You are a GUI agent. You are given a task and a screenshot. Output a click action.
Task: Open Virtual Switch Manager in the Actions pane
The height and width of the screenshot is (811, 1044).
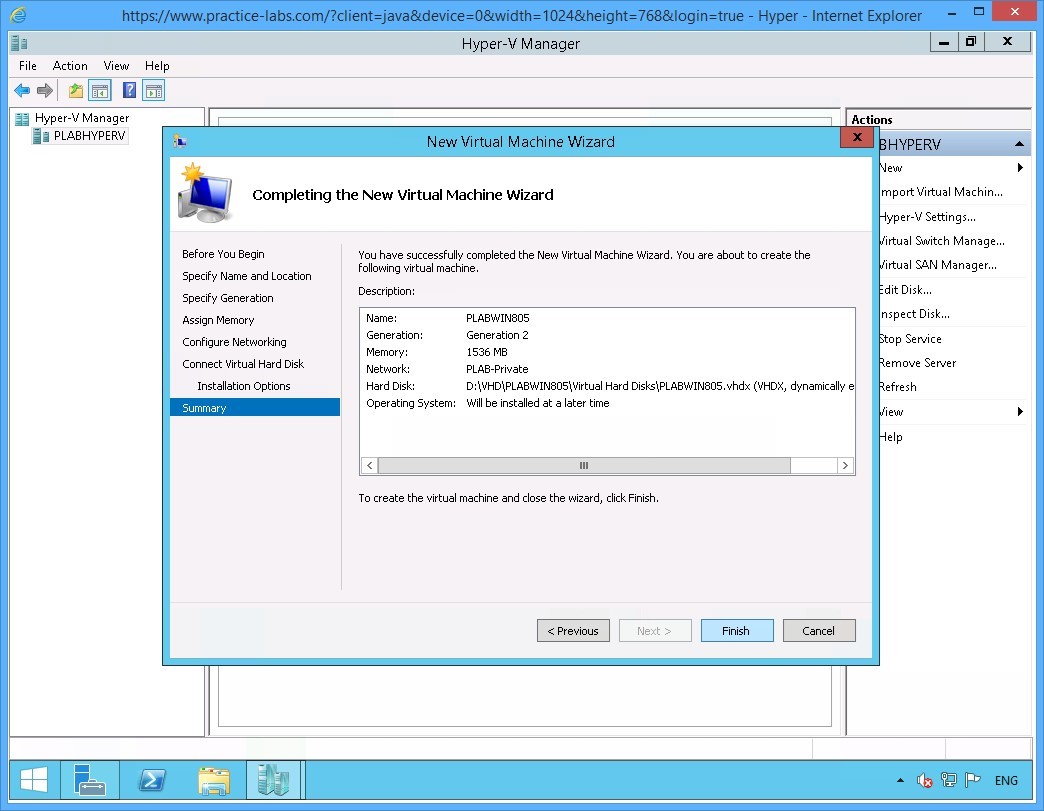[x=940, y=240]
